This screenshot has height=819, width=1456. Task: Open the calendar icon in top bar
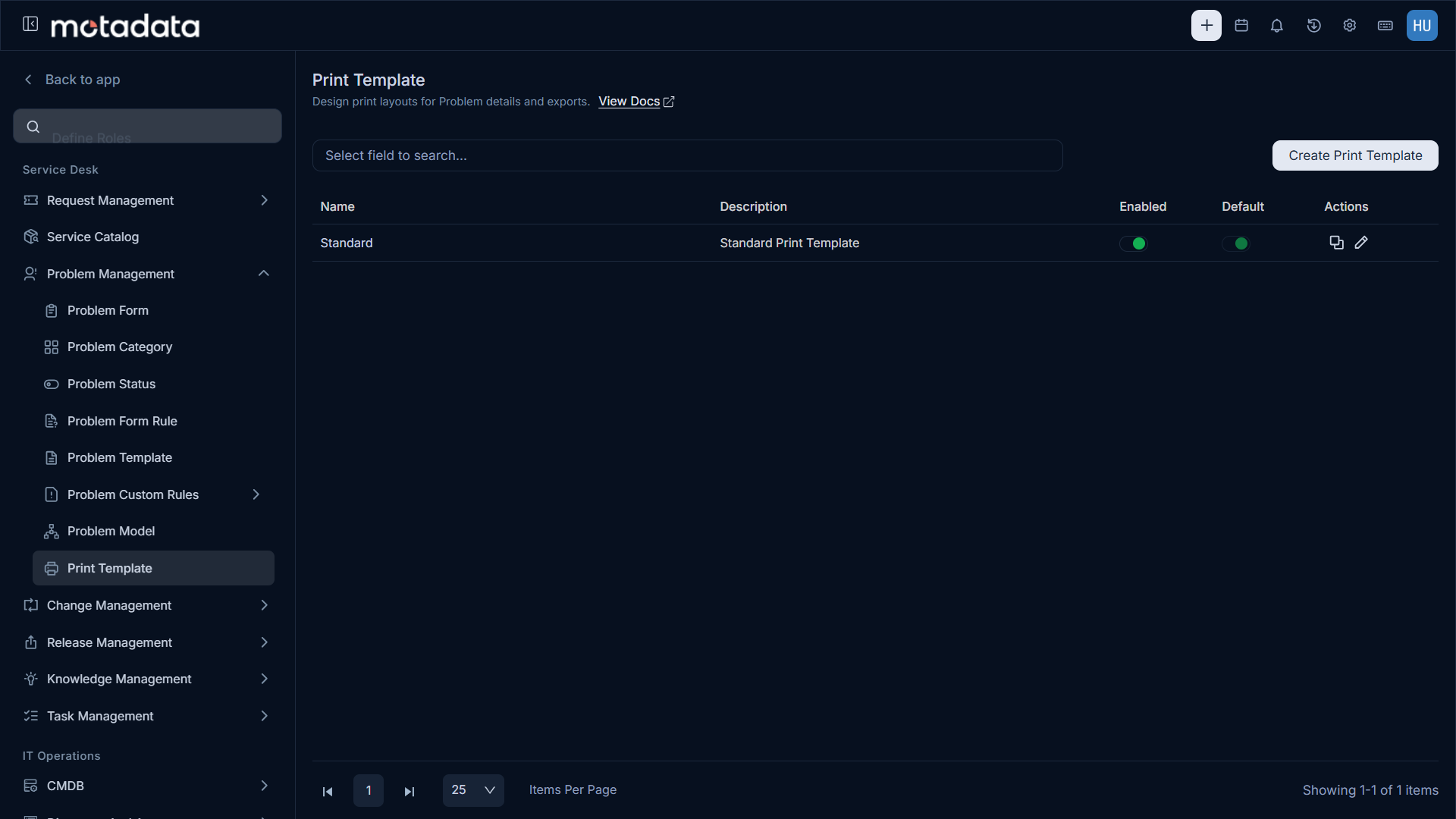[1241, 26]
